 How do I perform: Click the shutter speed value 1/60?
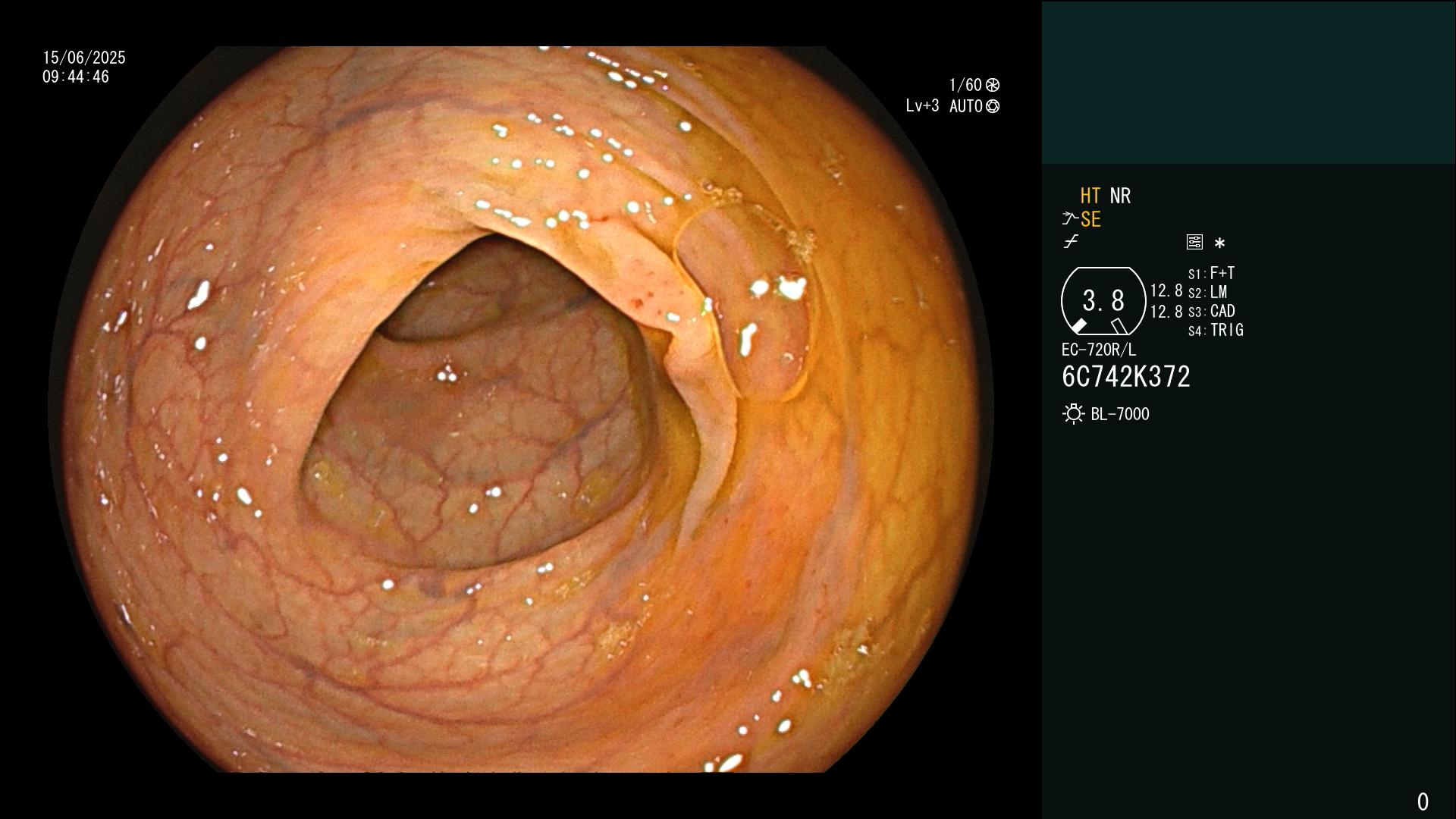pyautogui.click(x=965, y=85)
